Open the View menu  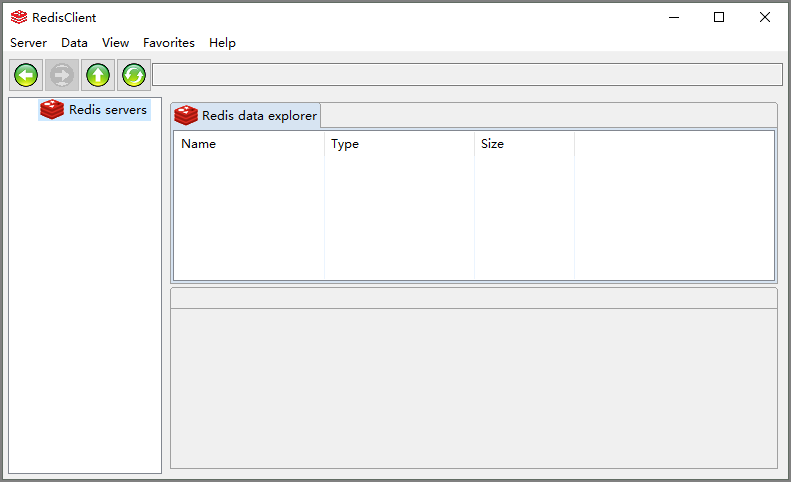click(x=115, y=43)
